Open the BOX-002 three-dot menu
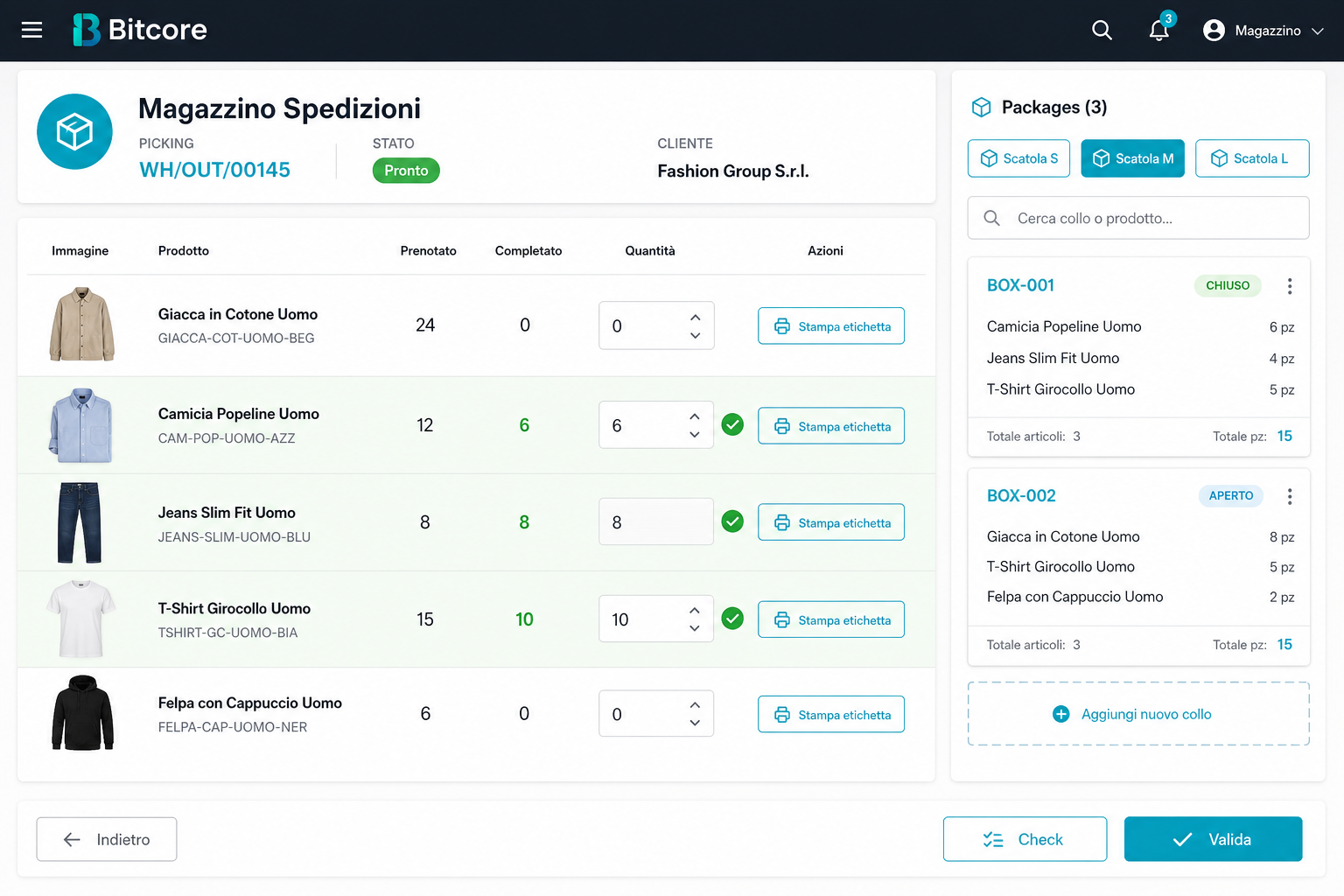This screenshot has width=1344, height=896. pyautogui.click(x=1289, y=496)
